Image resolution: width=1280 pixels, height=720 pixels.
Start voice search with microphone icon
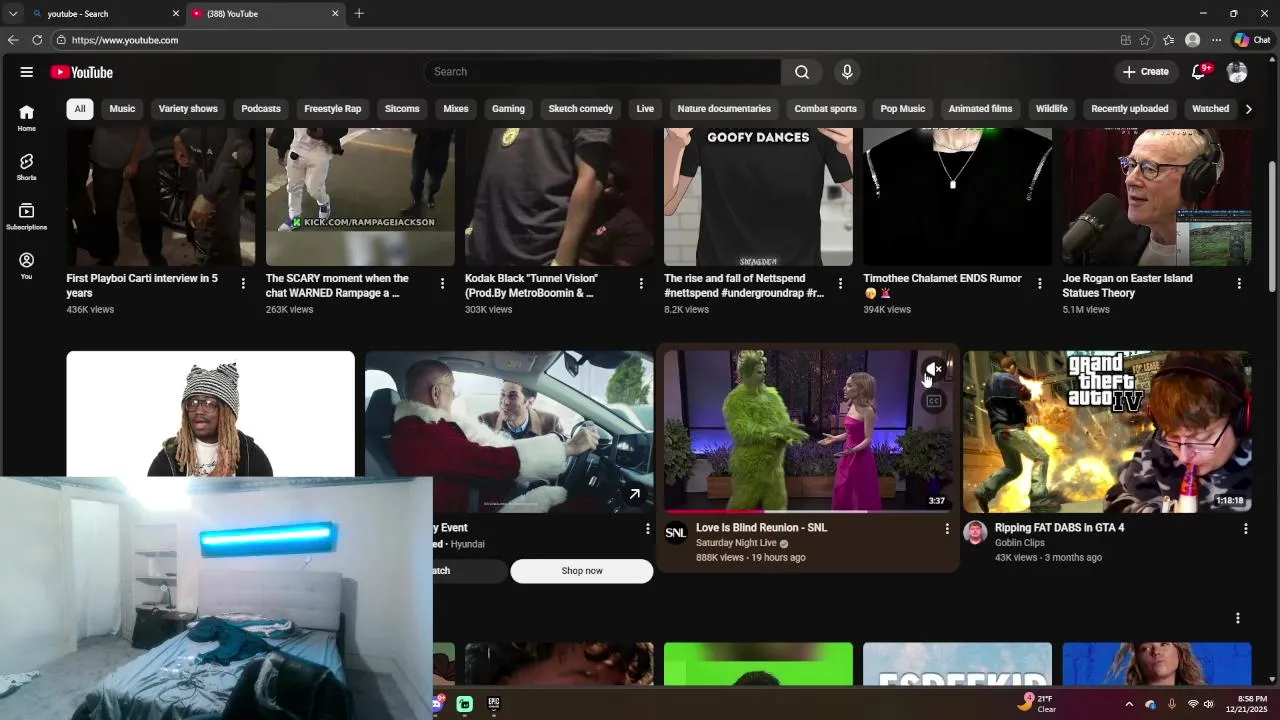pos(847,72)
